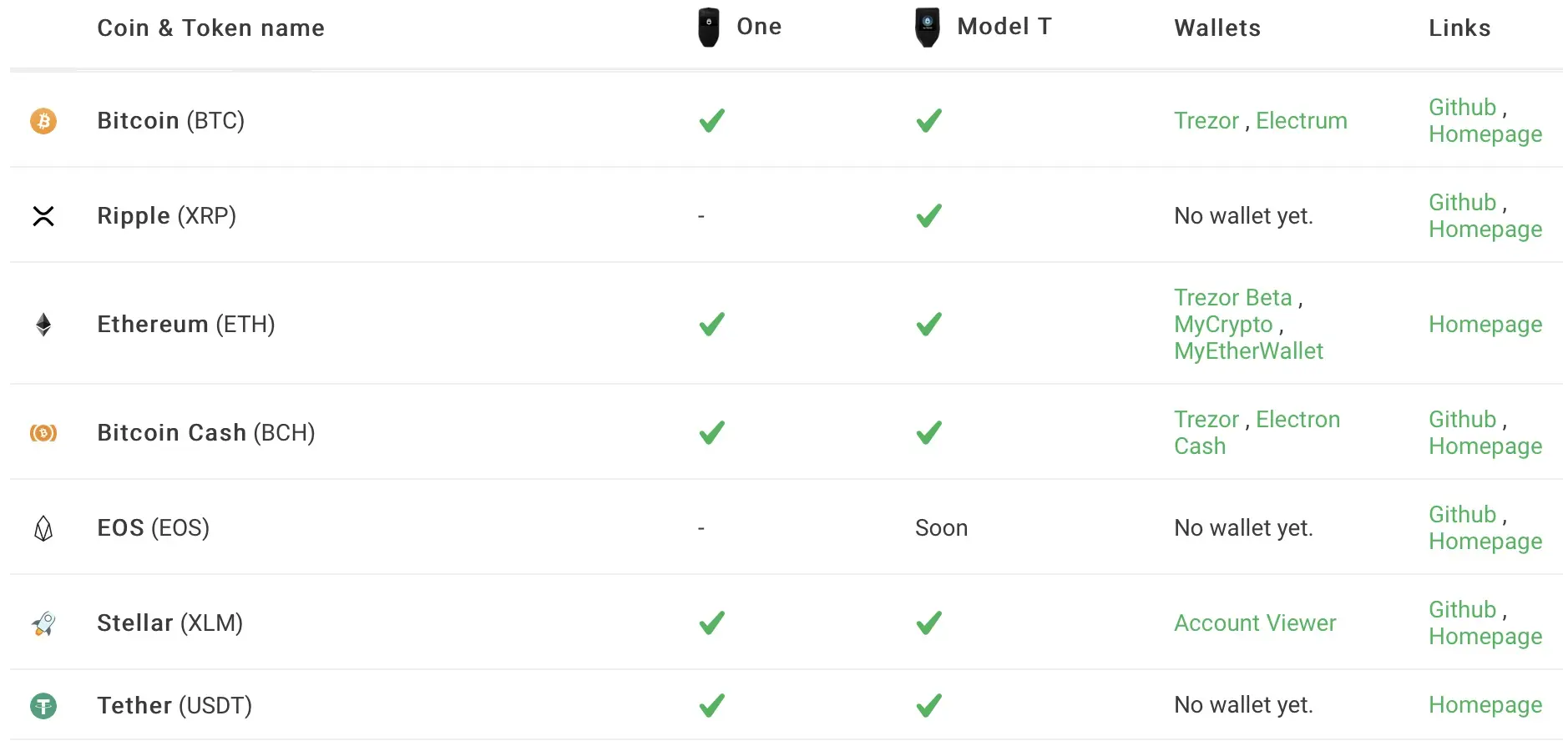Click the Ripple checkmark under Model T
Image resolution: width=1568 pixels, height=746 pixels.
pos(929,216)
